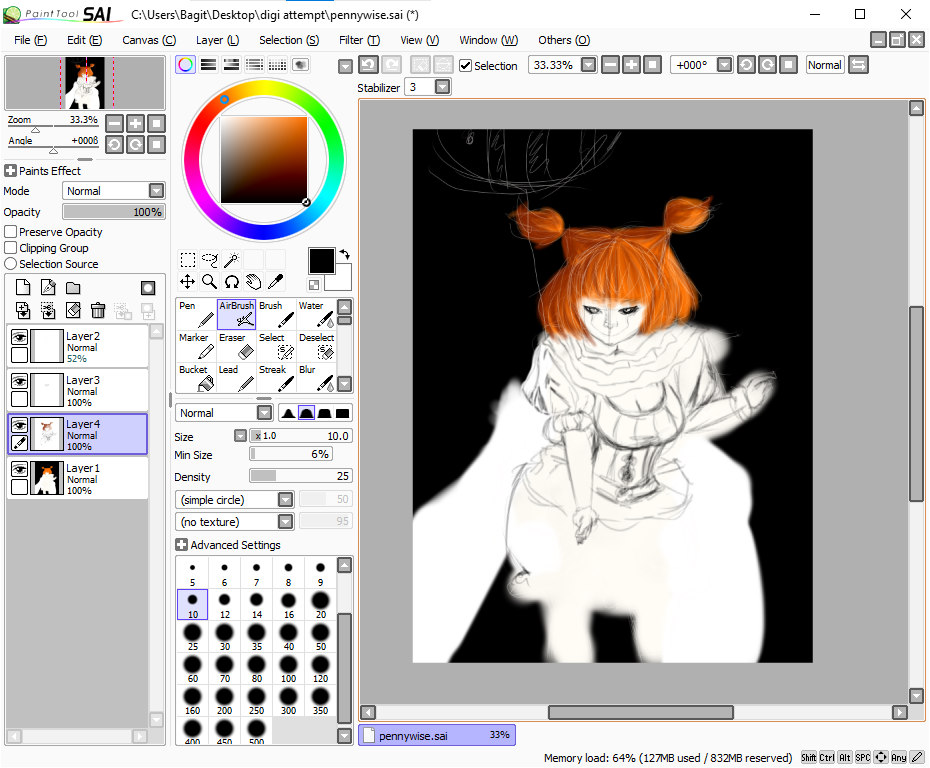Swap foreground and background colors
Screen dimensions: 930x768
pos(345,254)
